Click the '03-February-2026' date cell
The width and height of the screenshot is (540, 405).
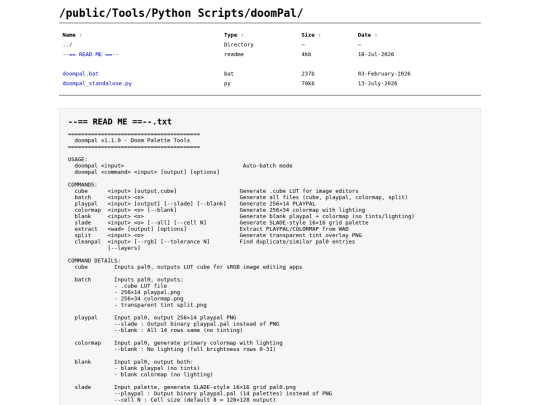(x=384, y=74)
